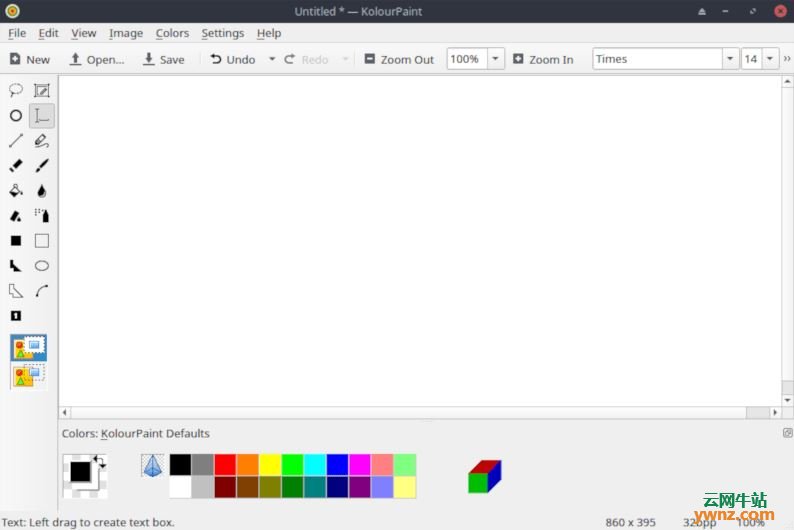Viewport: 794px width, 530px height.
Task: Pick the dark green palette swatch
Action: [x=292, y=487]
